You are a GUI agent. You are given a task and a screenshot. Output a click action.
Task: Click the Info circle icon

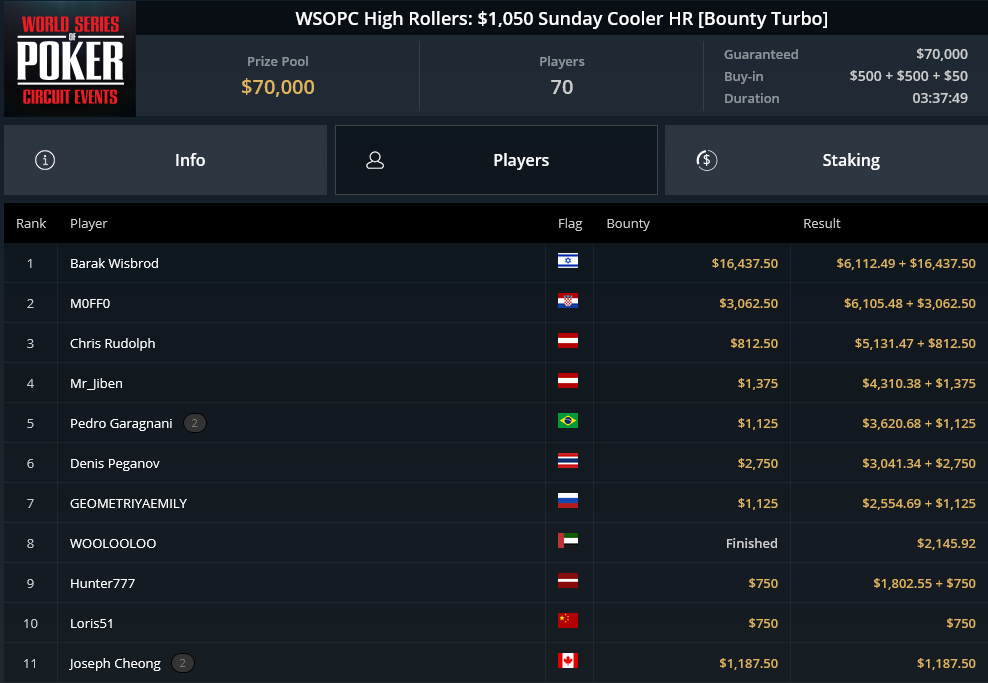tap(45, 160)
